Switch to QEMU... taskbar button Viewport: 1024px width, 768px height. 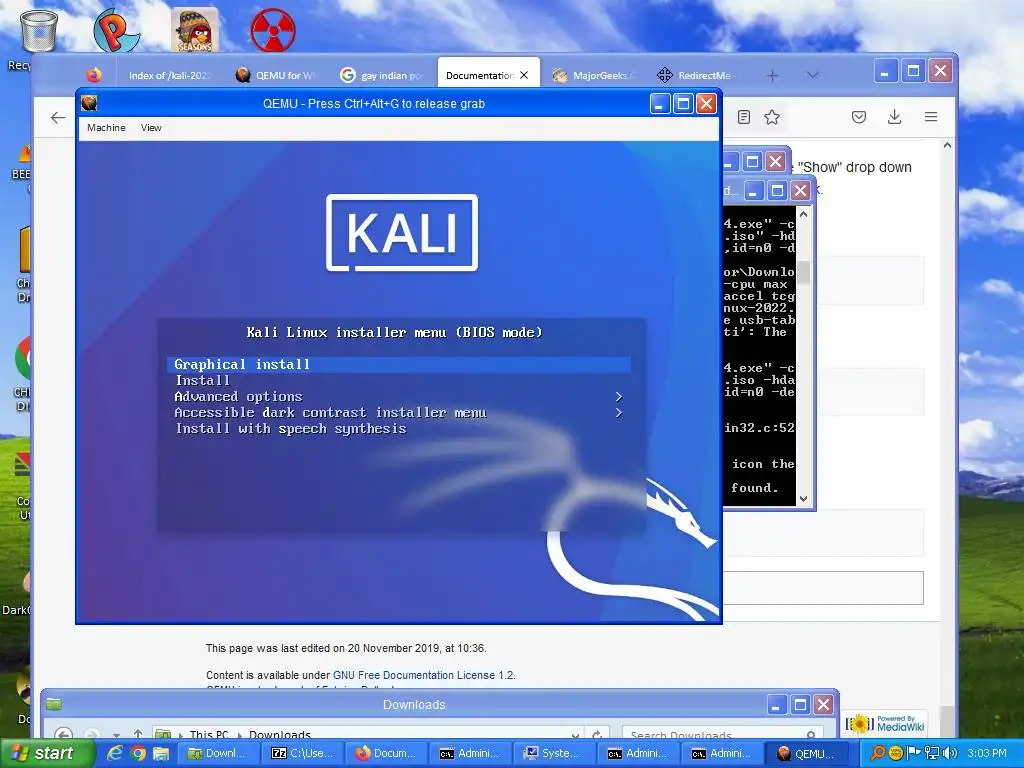tap(807, 753)
